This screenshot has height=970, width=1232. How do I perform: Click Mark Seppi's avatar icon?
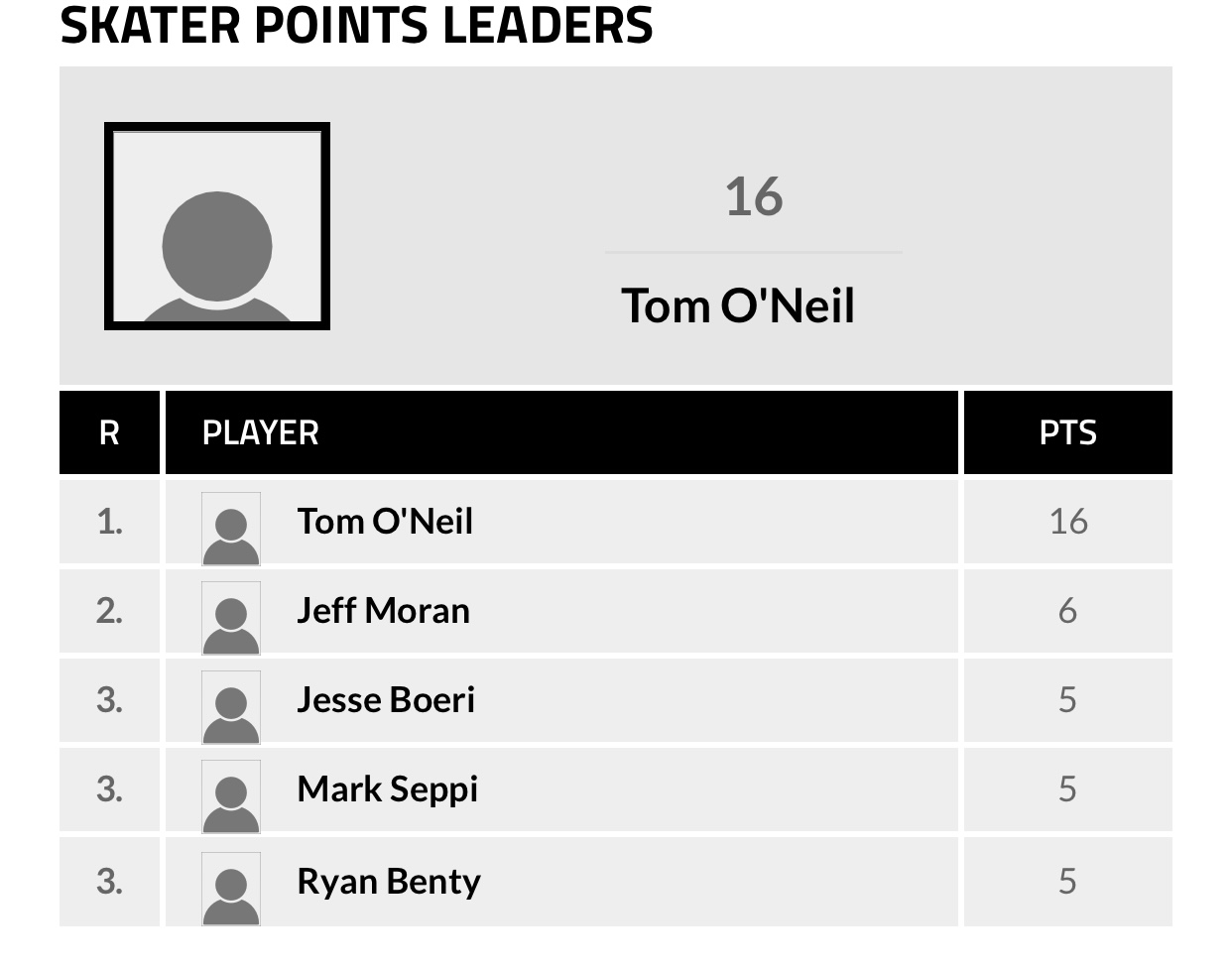tap(231, 796)
